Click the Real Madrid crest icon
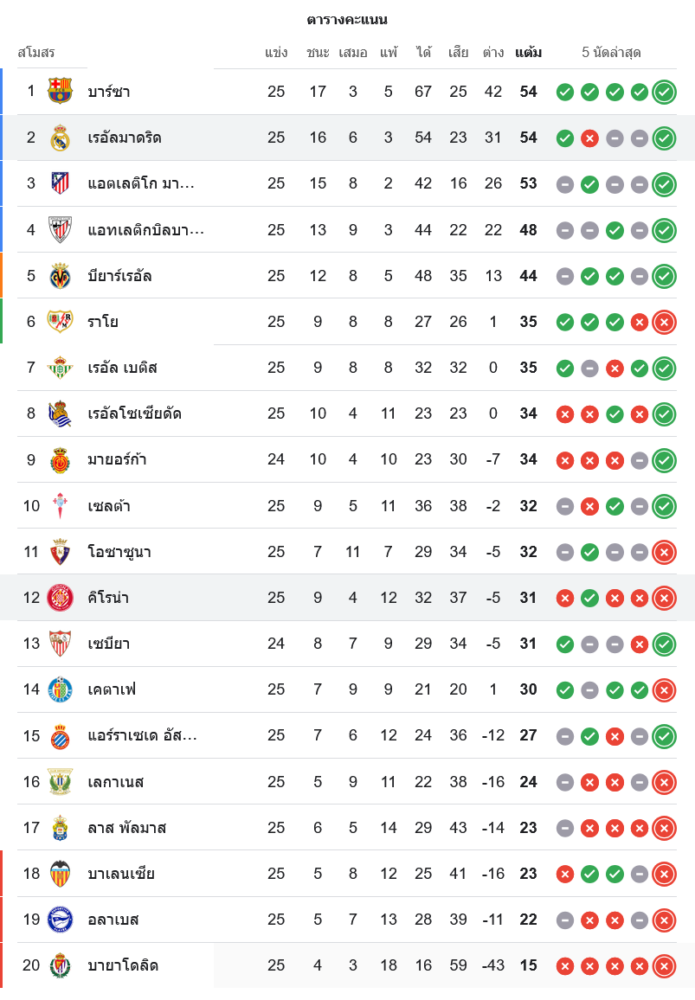 coord(60,138)
